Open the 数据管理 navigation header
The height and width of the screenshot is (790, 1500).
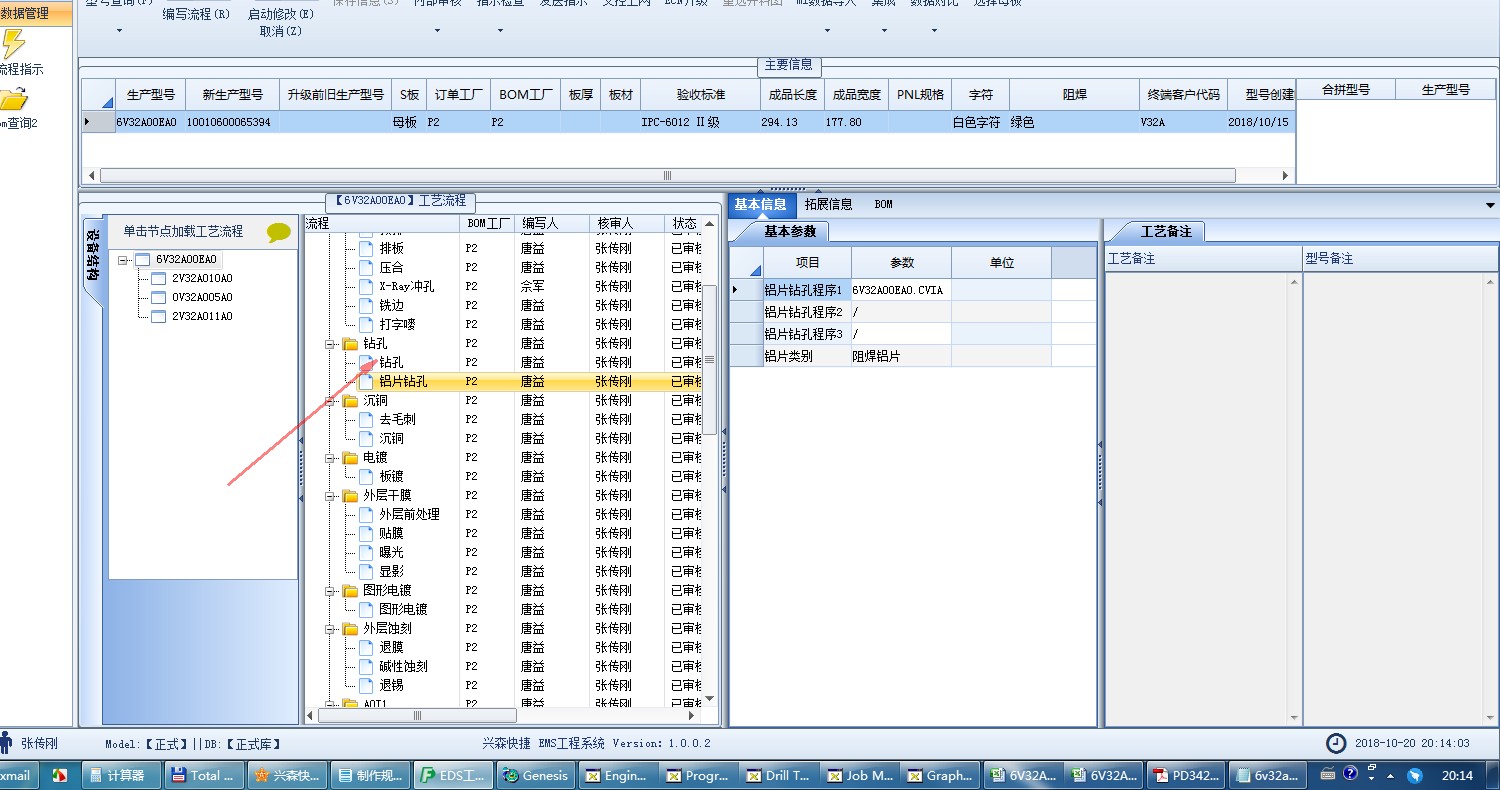point(36,13)
